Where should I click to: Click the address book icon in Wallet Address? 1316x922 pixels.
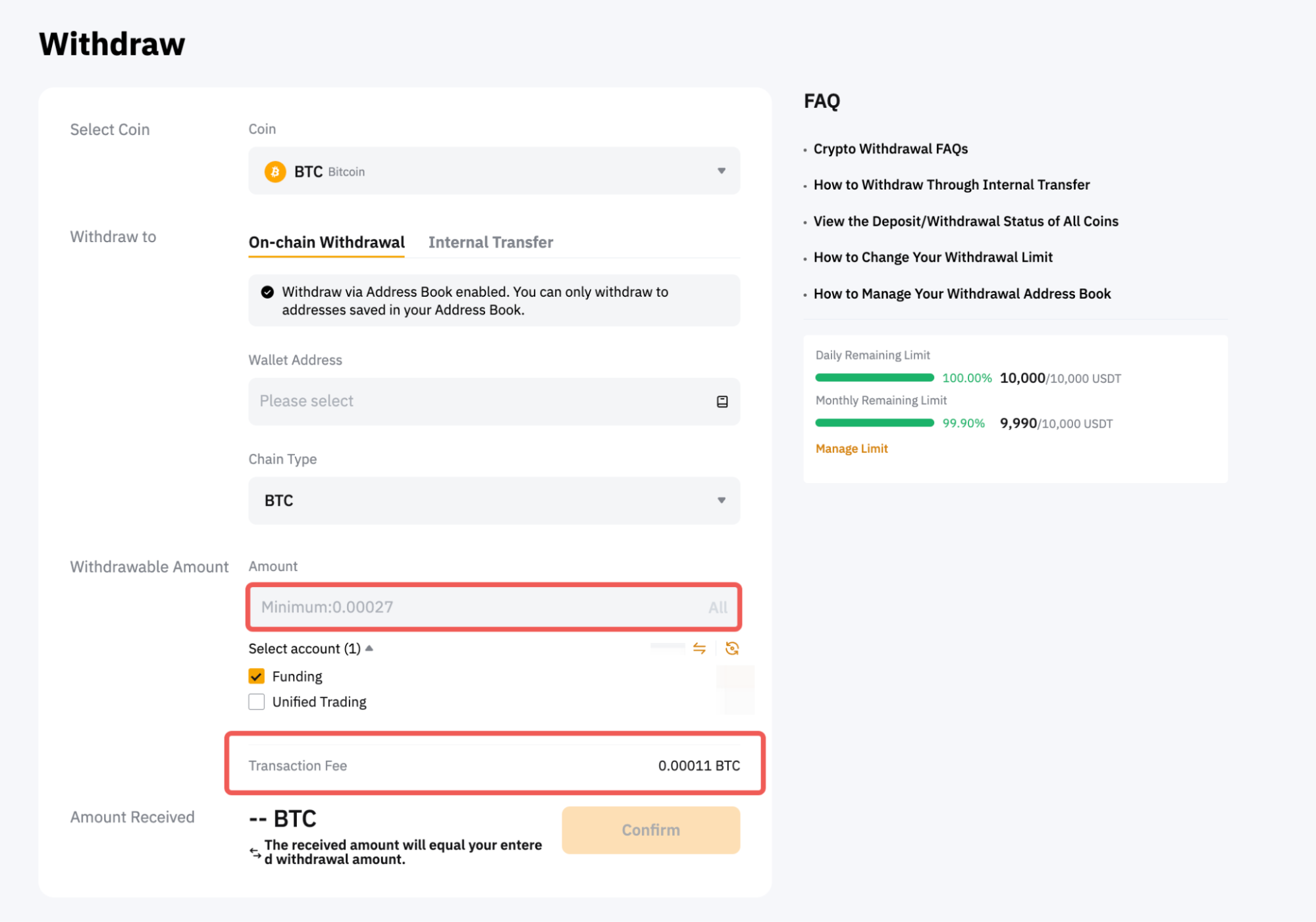point(722,401)
